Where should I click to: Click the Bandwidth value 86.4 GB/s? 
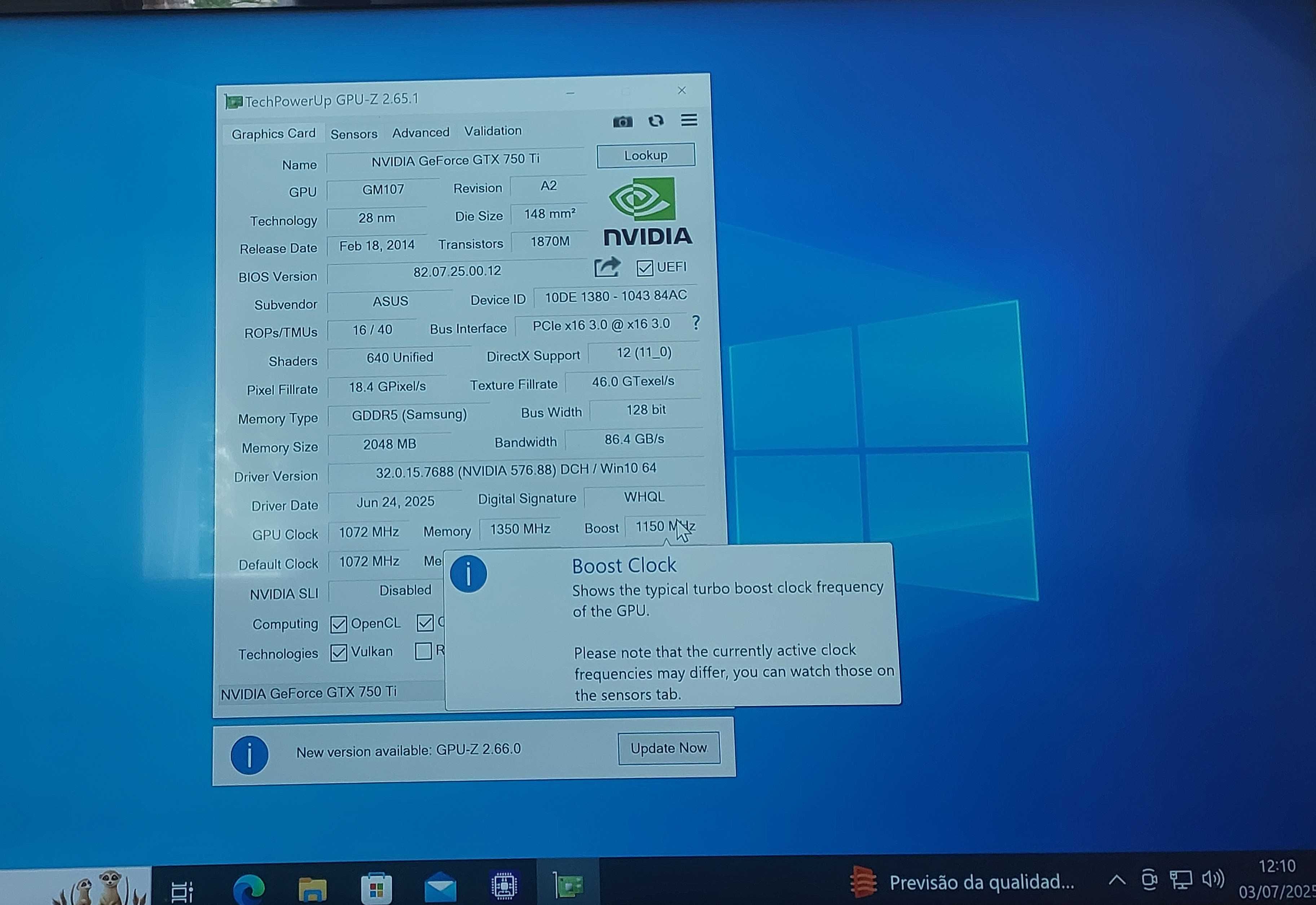(634, 439)
